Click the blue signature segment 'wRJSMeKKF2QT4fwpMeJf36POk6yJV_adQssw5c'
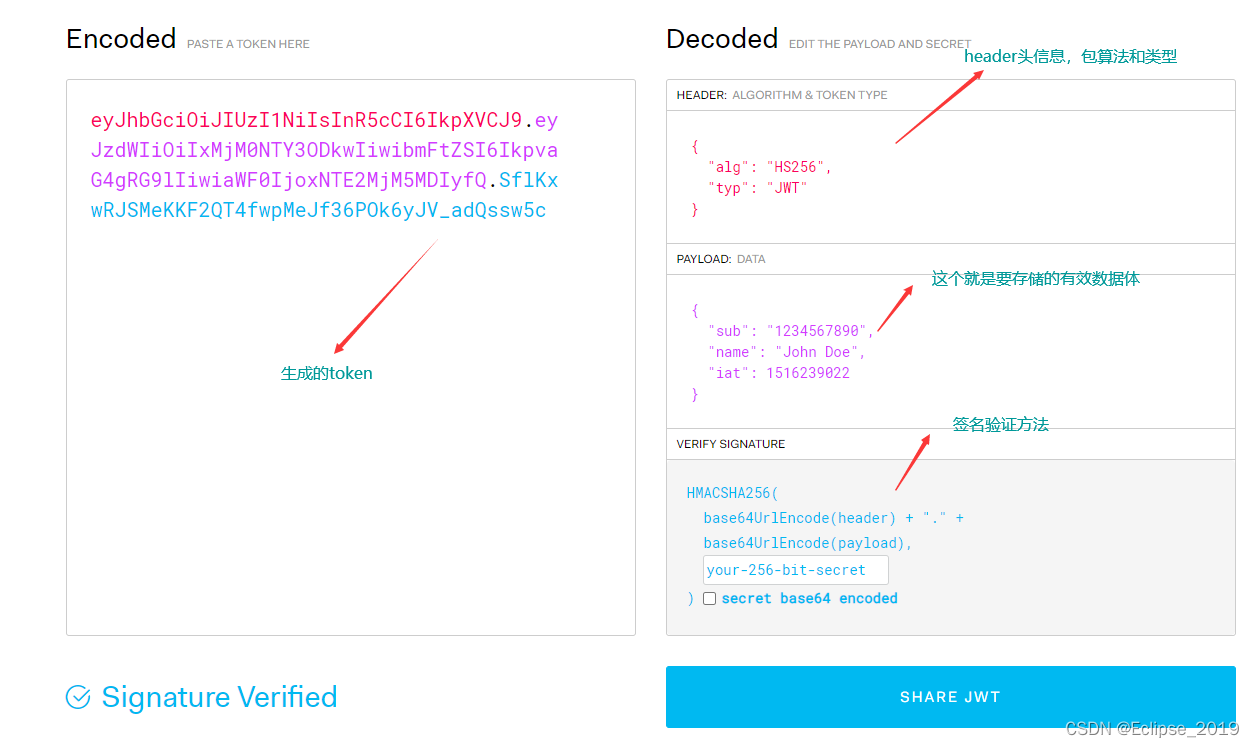Image resolution: width=1254 pixels, height=747 pixels. [319, 211]
